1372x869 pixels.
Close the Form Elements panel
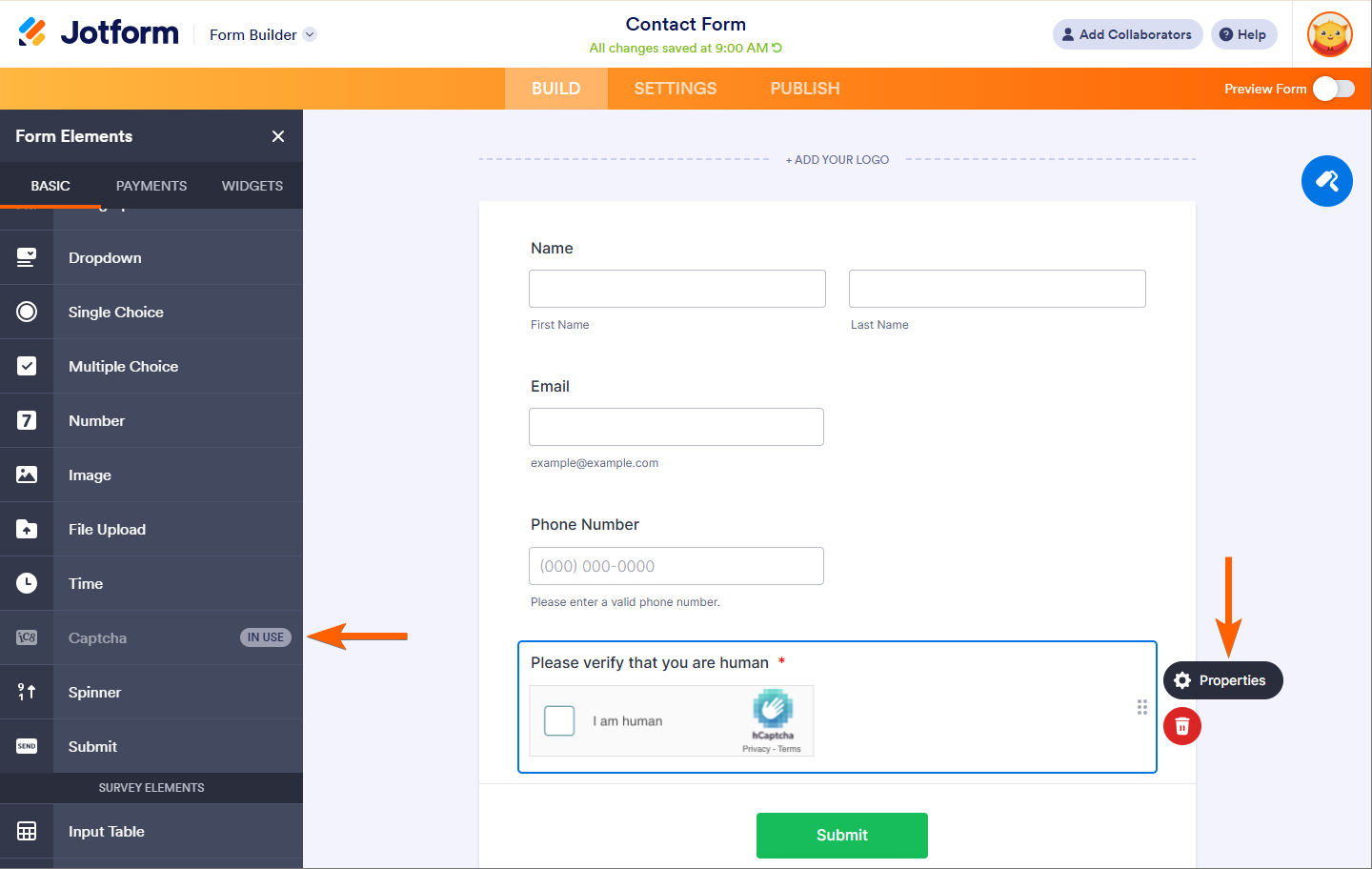point(278,136)
